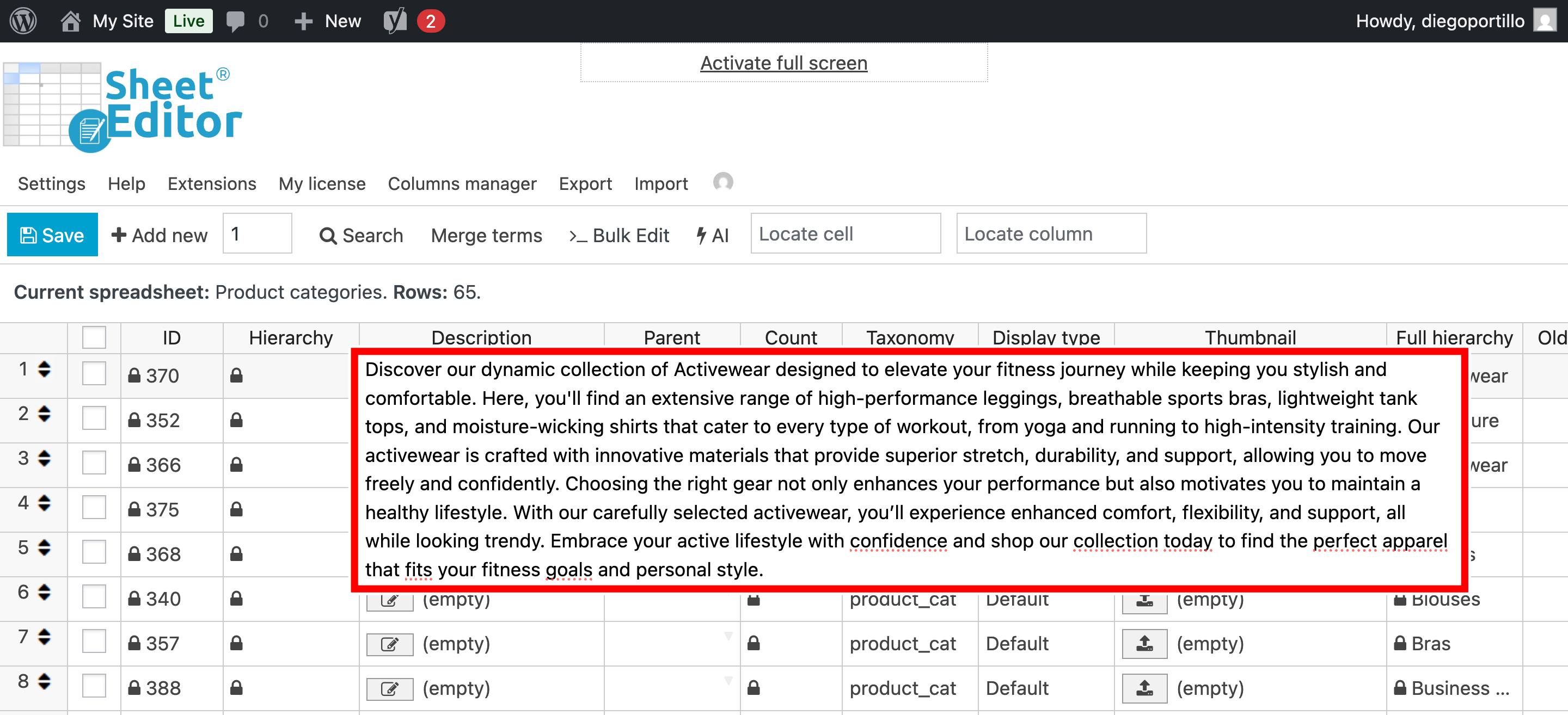Check the row checkbox for ID 375

[x=93, y=507]
